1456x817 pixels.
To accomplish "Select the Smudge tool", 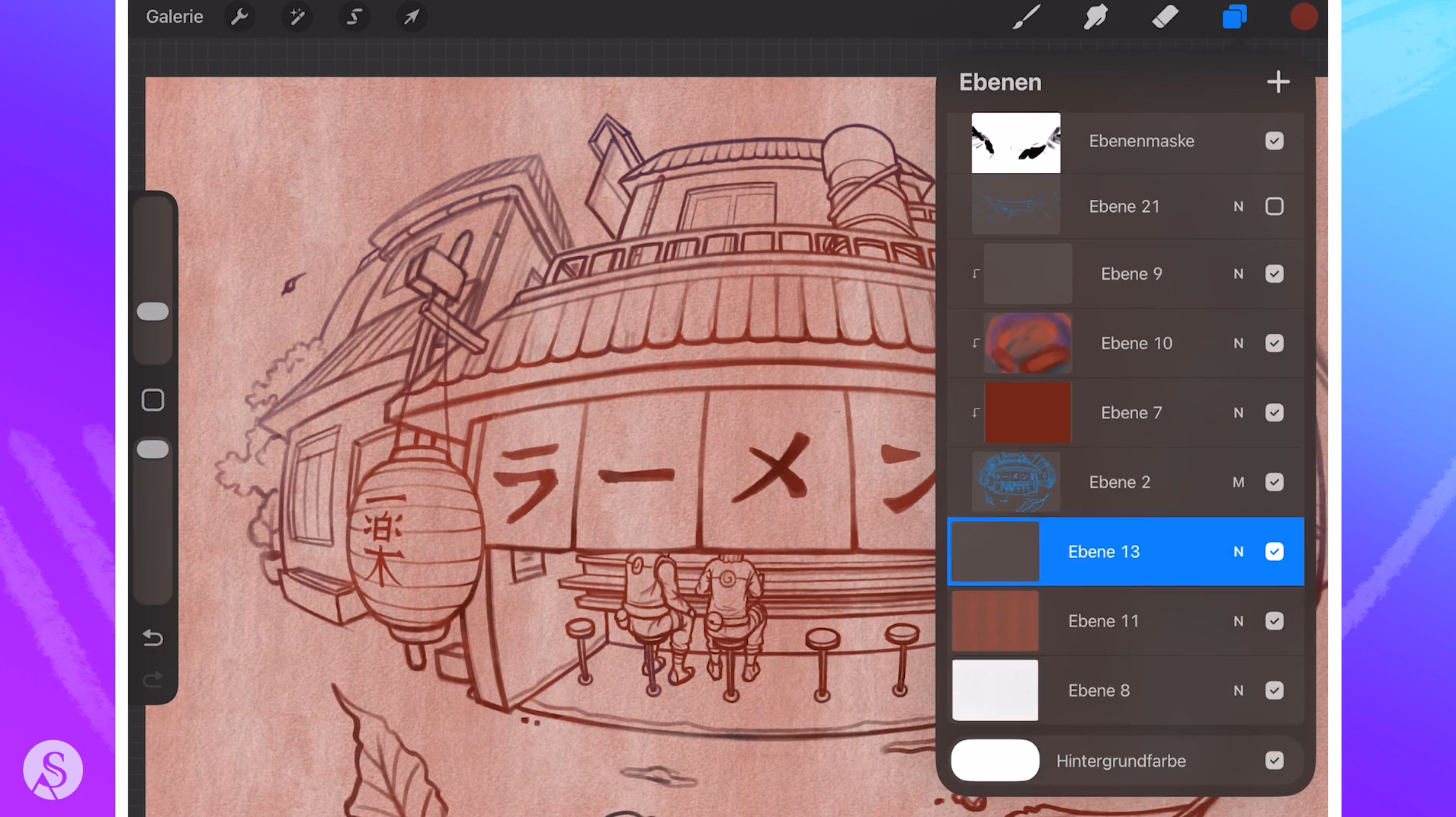I will [1095, 17].
